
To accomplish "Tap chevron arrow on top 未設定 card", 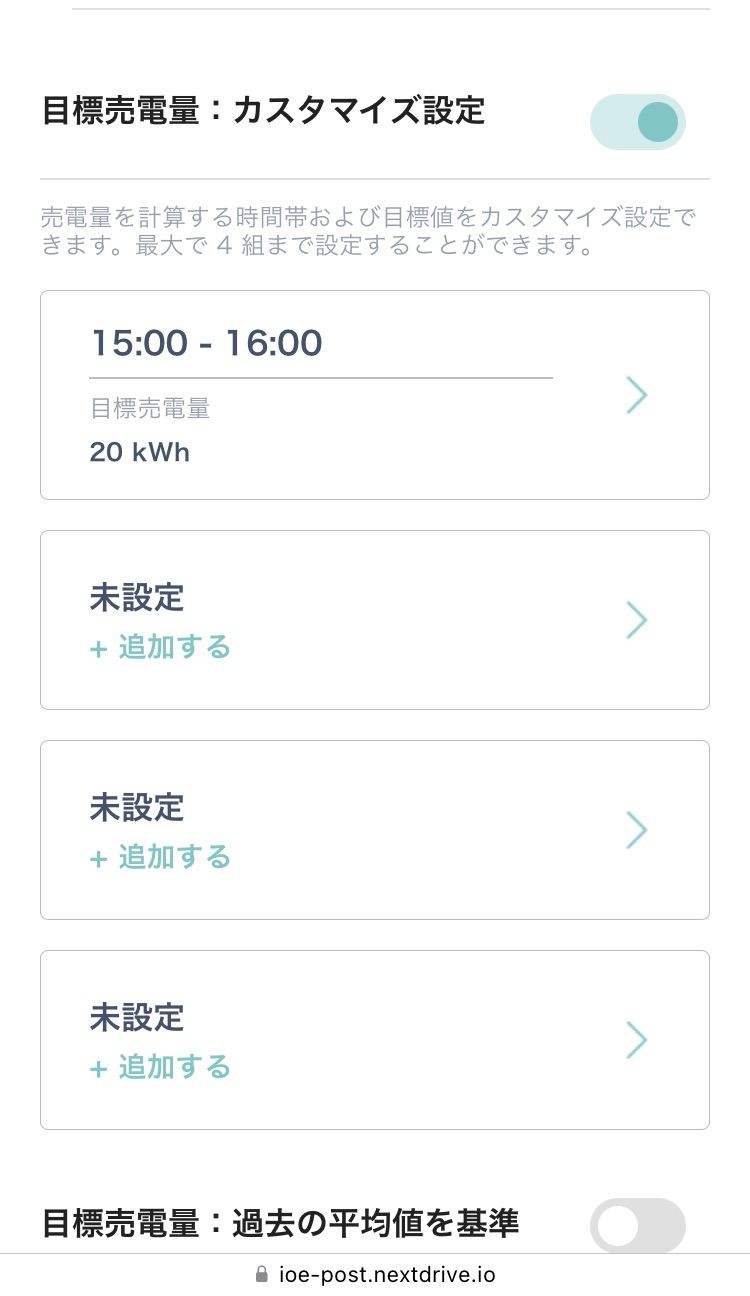I will click(x=637, y=620).
